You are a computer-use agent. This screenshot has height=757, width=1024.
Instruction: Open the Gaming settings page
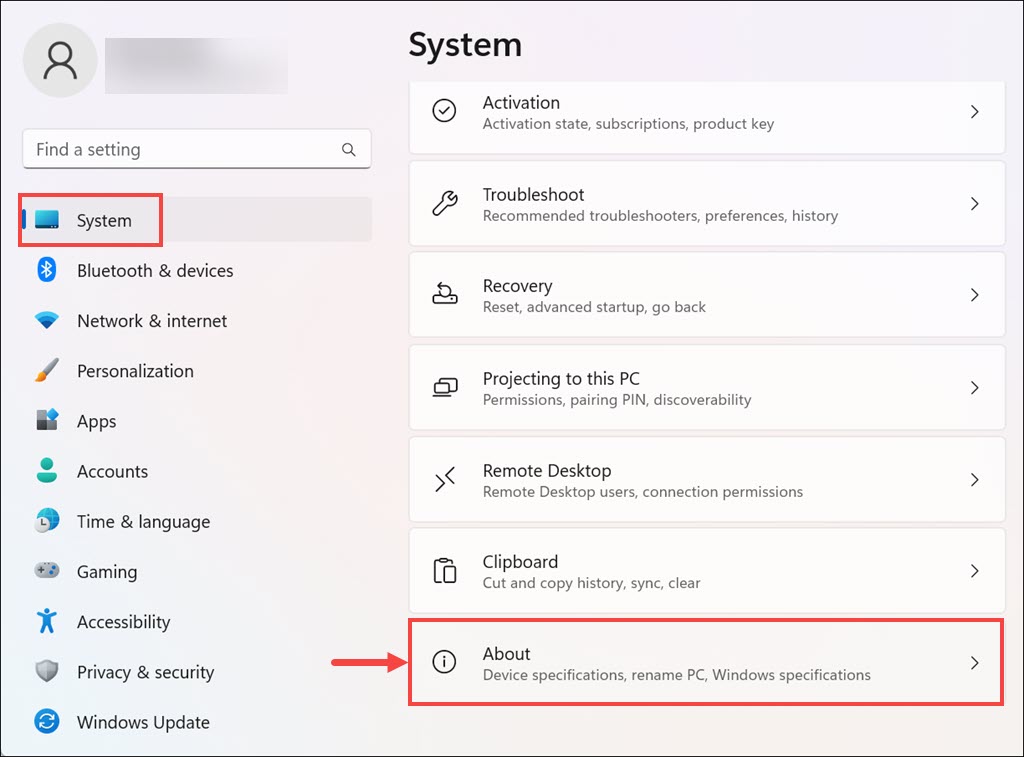(106, 571)
